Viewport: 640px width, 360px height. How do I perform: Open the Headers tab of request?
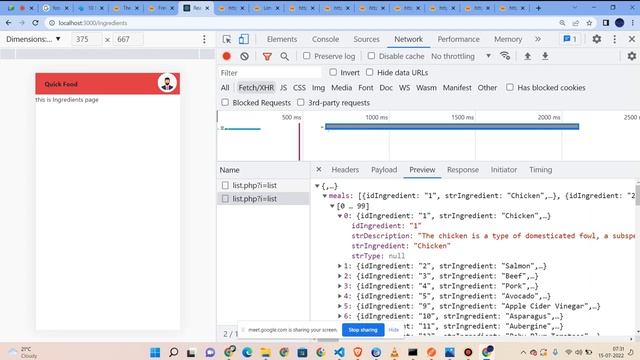click(345, 169)
